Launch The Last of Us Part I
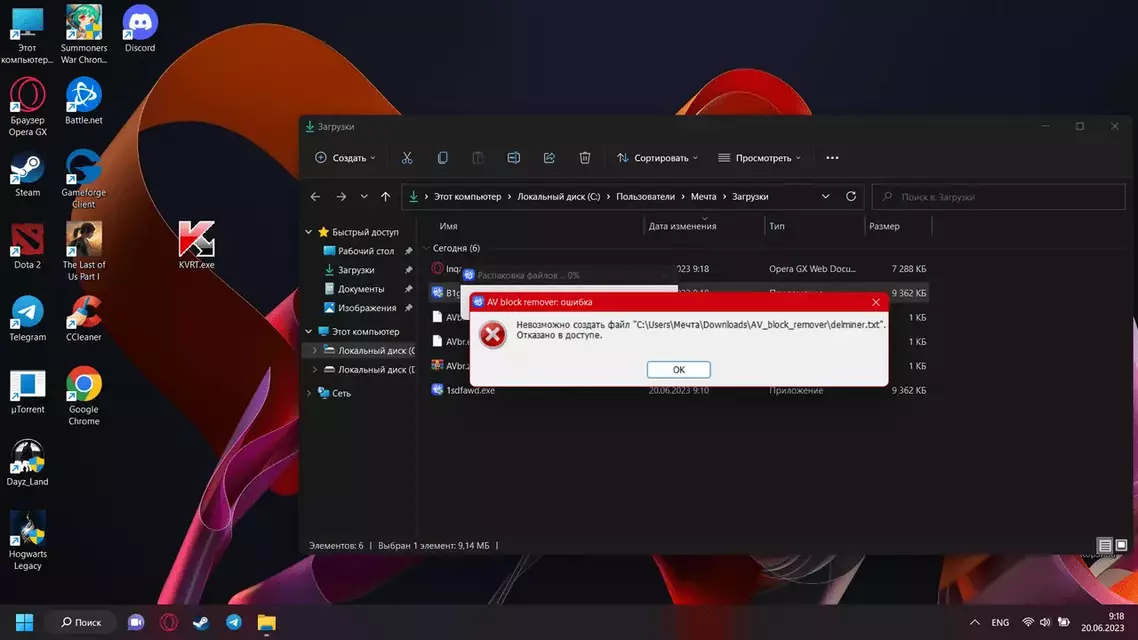Screen dimensions: 1138x640 (x=83, y=251)
